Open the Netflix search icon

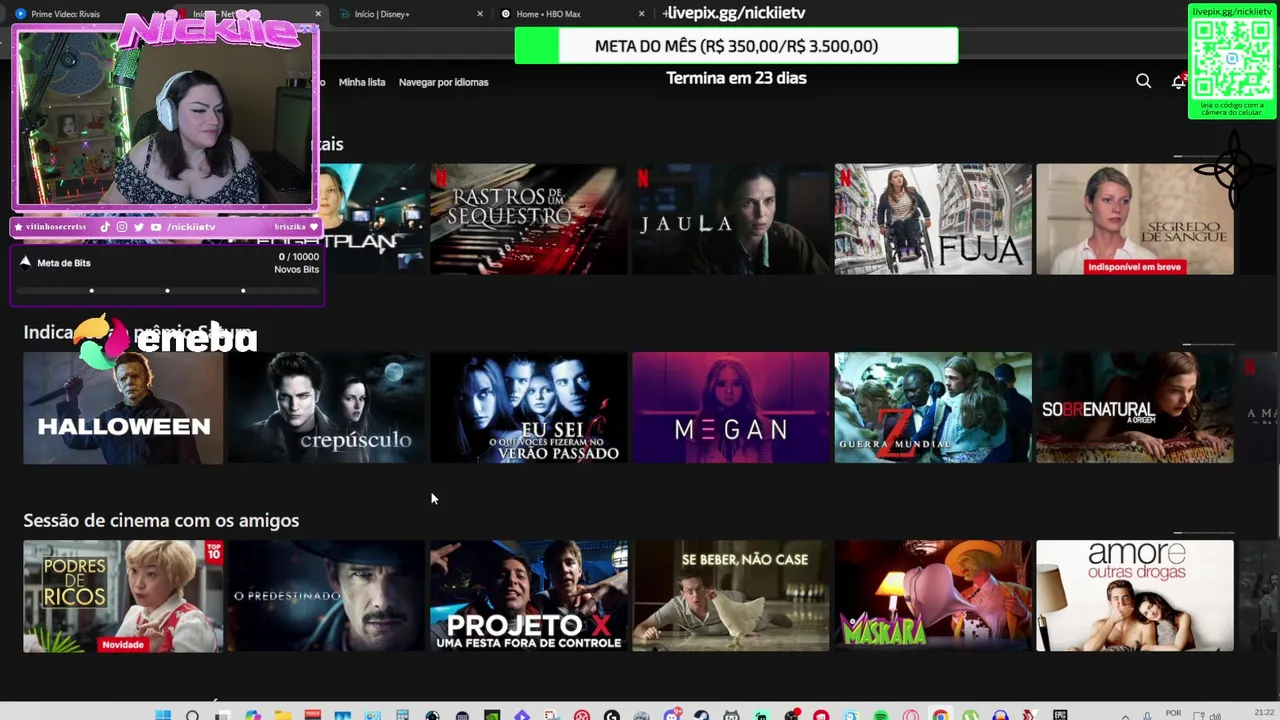pos(1143,81)
